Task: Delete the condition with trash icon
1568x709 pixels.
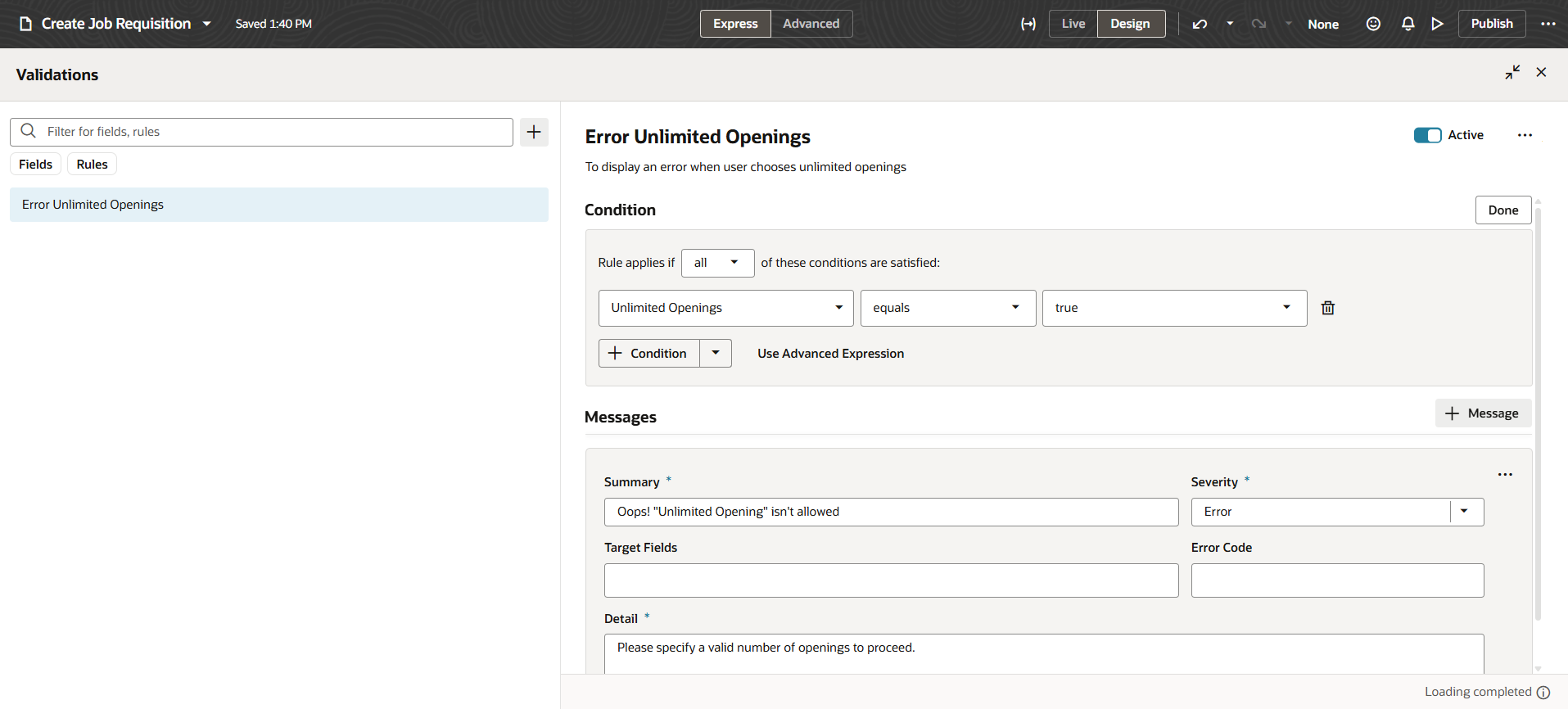Action: point(1328,308)
